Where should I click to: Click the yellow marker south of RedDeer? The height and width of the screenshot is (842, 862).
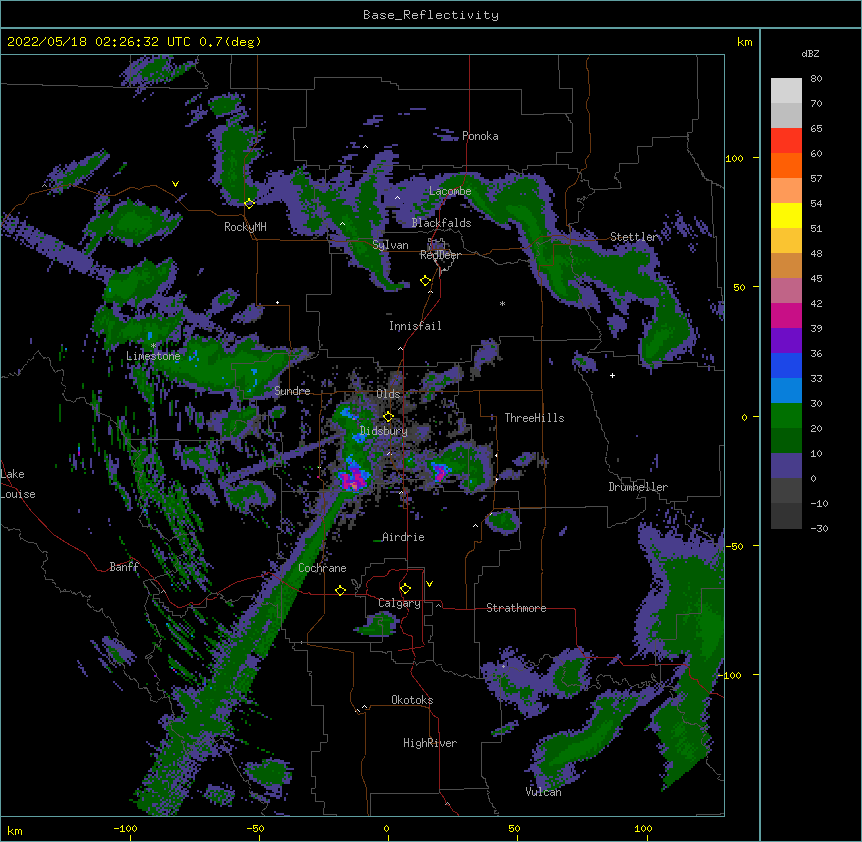click(x=425, y=281)
